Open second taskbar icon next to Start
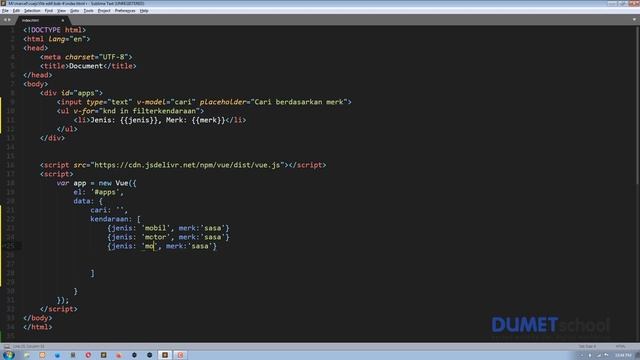Image resolution: width=640 pixels, height=360 pixels. coord(27,355)
